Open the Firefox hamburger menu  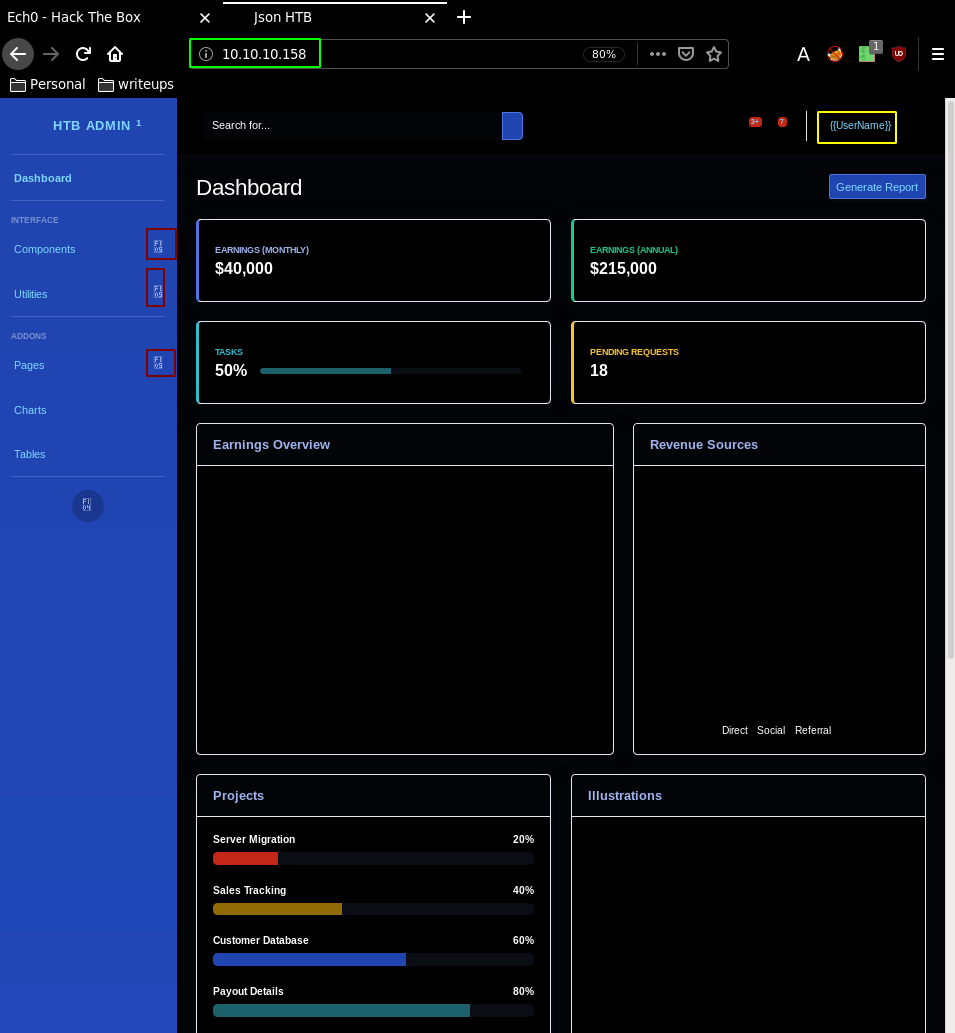tap(938, 54)
